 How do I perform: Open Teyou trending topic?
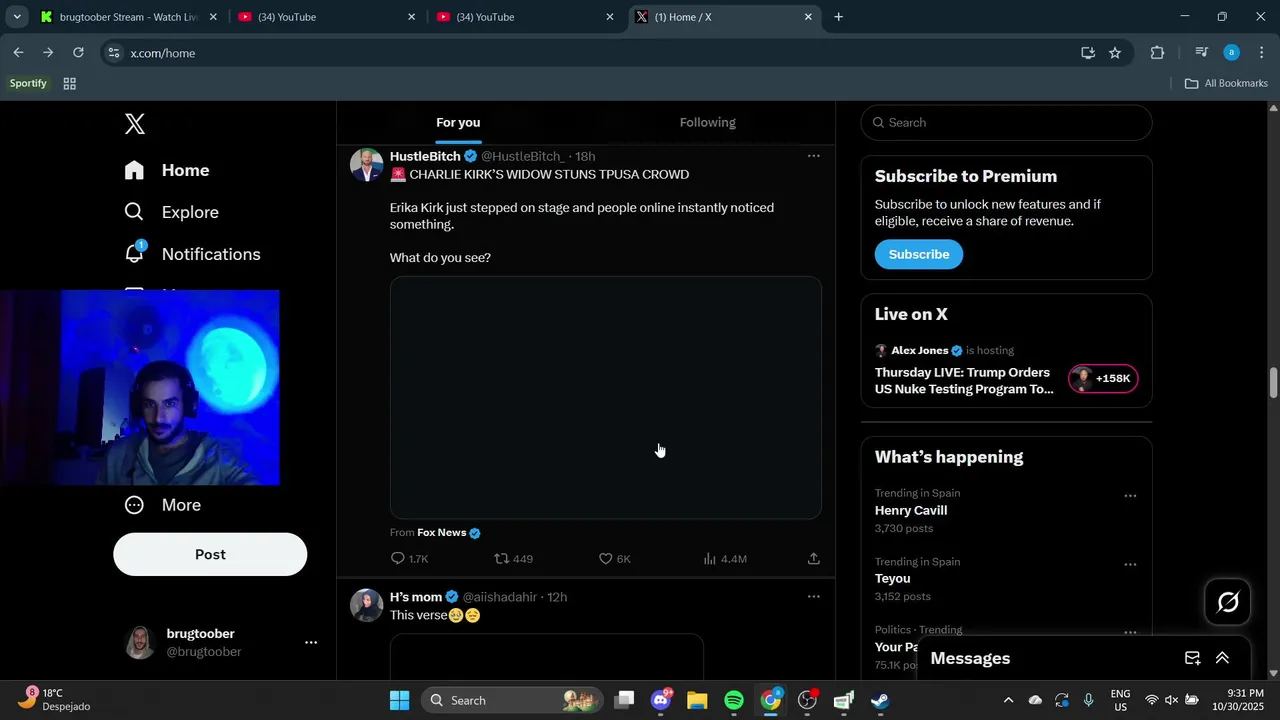[893, 579]
